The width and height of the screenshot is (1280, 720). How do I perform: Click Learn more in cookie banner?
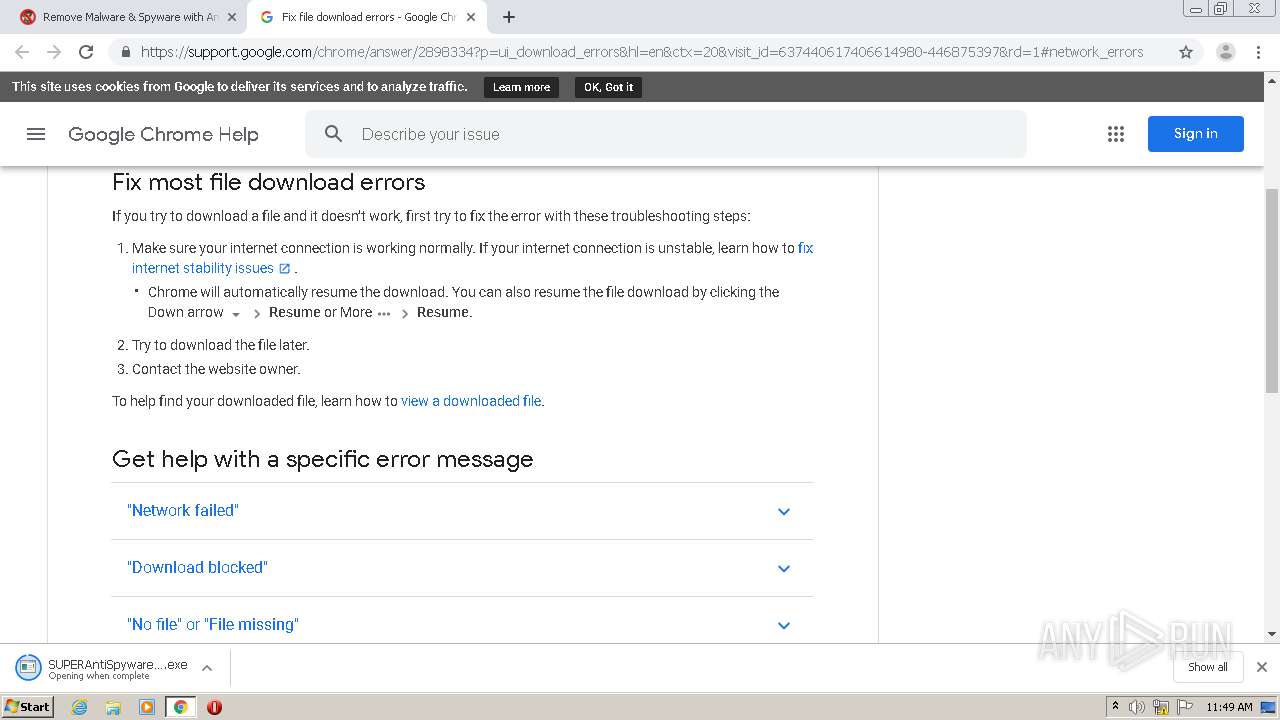click(x=521, y=87)
